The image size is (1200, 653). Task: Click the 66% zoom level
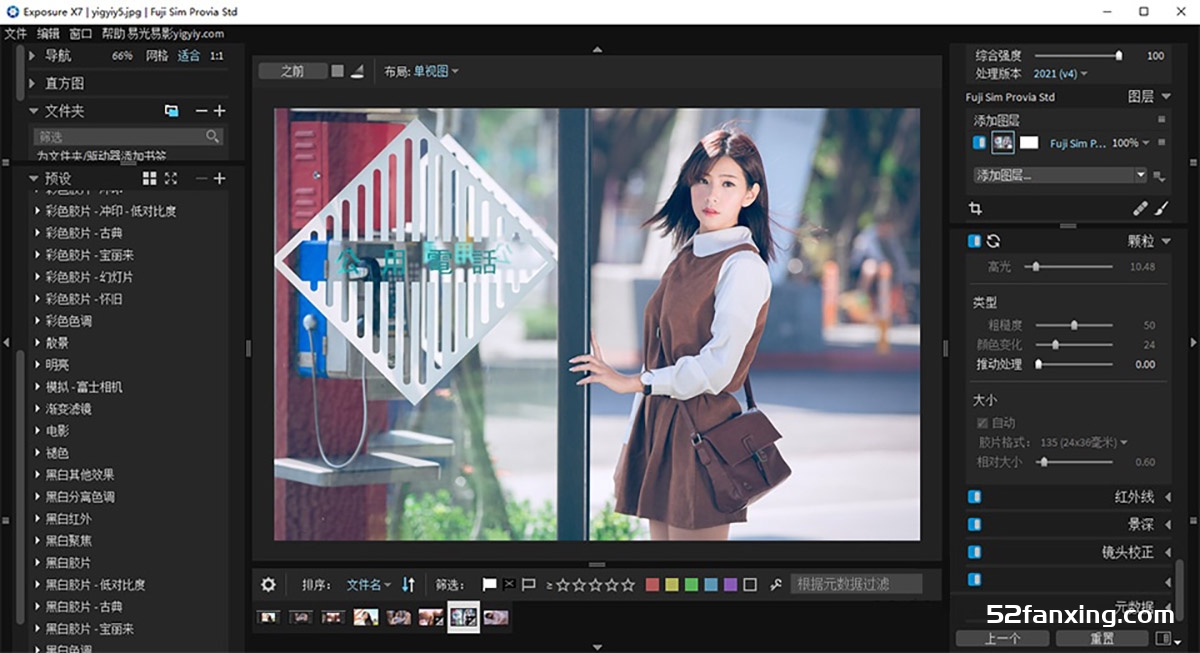click(x=123, y=56)
